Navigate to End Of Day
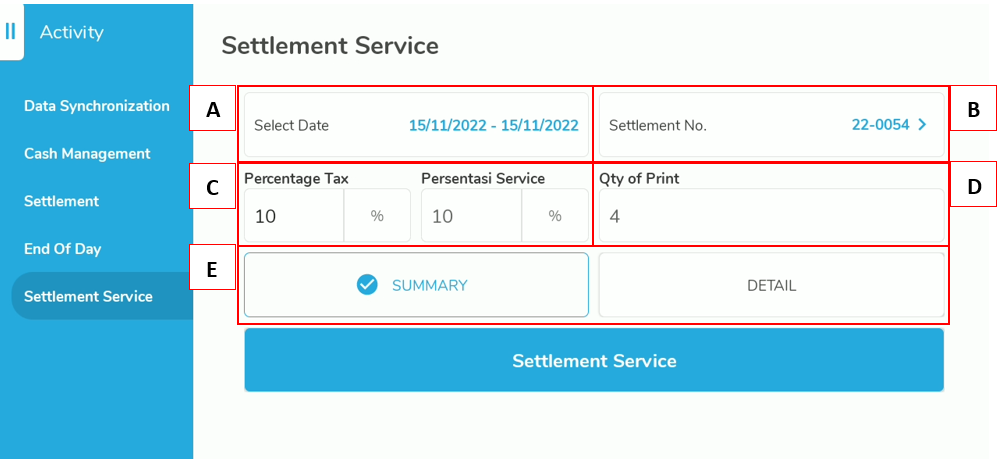 (x=62, y=249)
